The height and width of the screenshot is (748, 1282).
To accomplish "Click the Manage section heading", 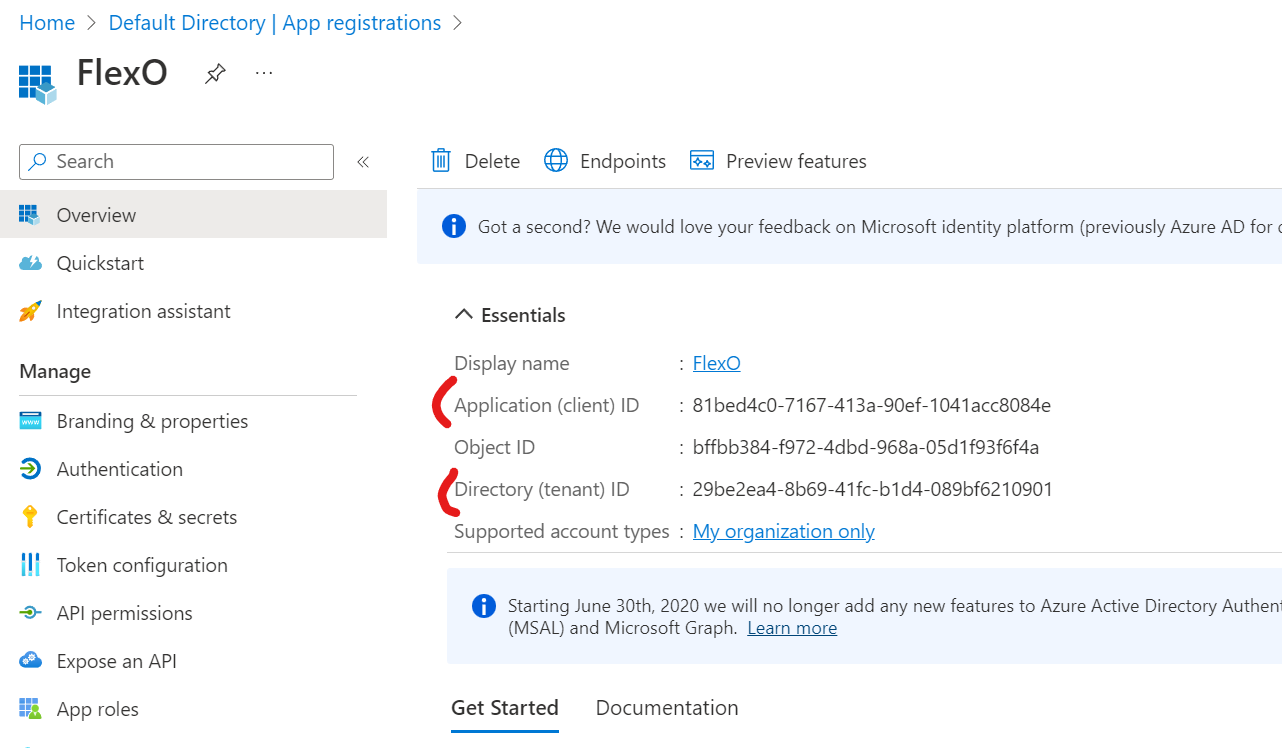I will [x=55, y=371].
